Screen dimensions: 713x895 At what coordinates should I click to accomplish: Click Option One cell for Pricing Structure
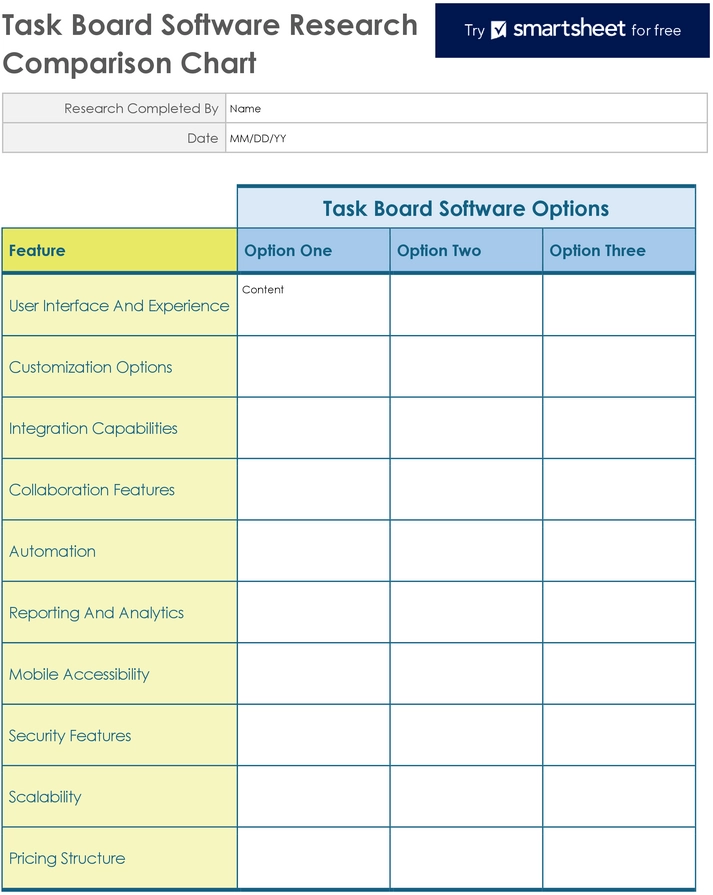click(x=314, y=858)
